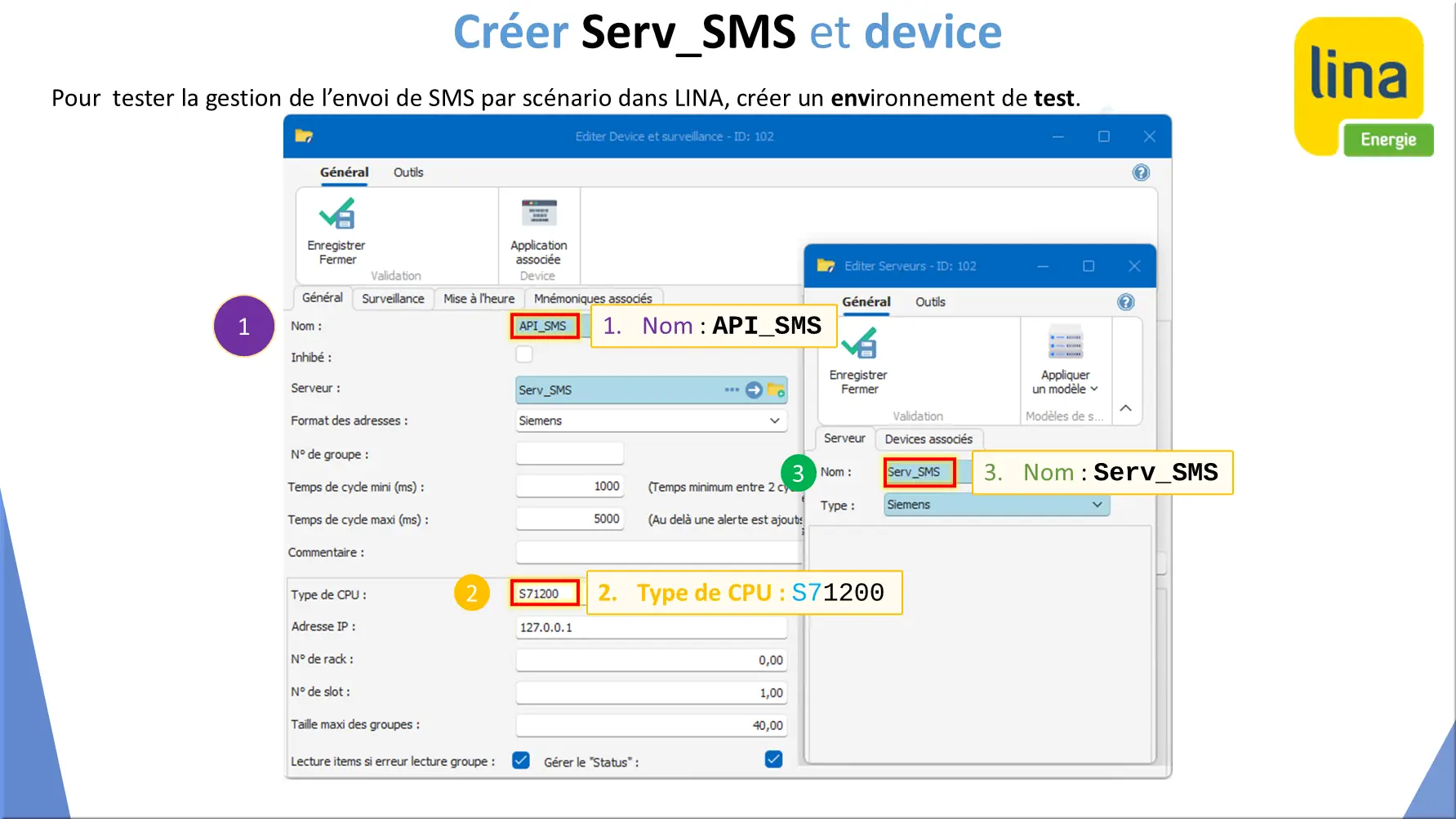
Task: Open the Outils menu in the Device editor
Action: point(408,172)
